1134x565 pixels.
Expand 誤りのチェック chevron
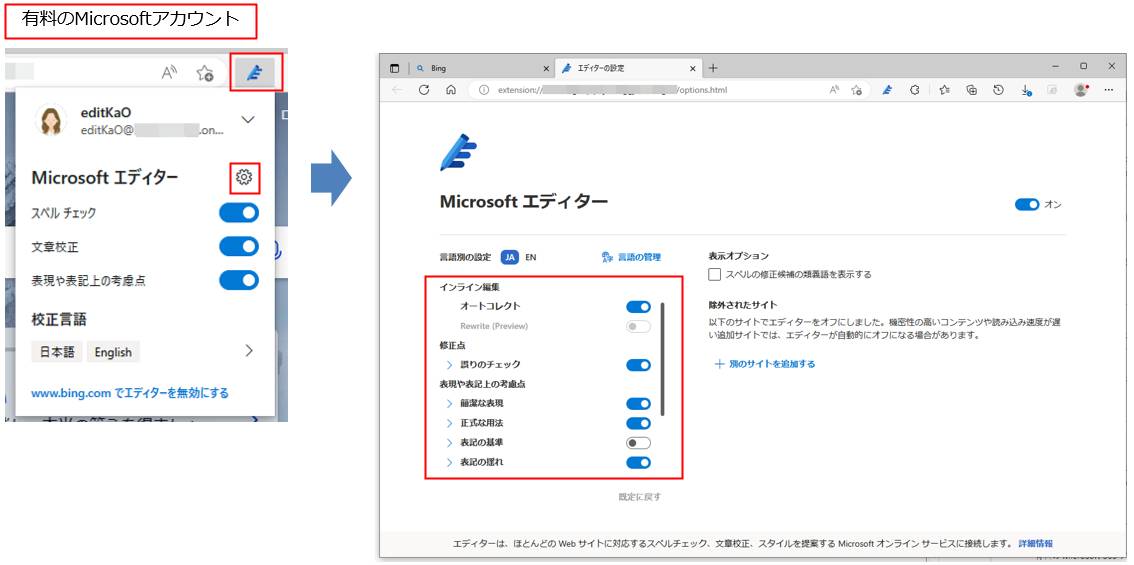449,365
